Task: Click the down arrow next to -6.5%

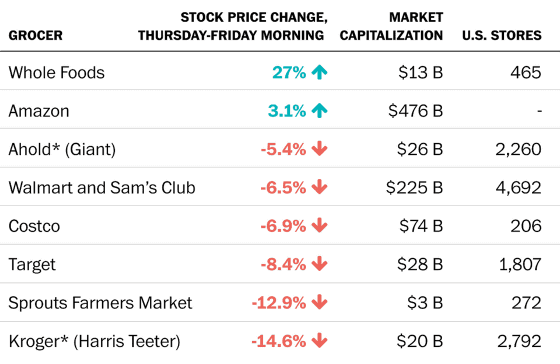Action: click(x=319, y=187)
